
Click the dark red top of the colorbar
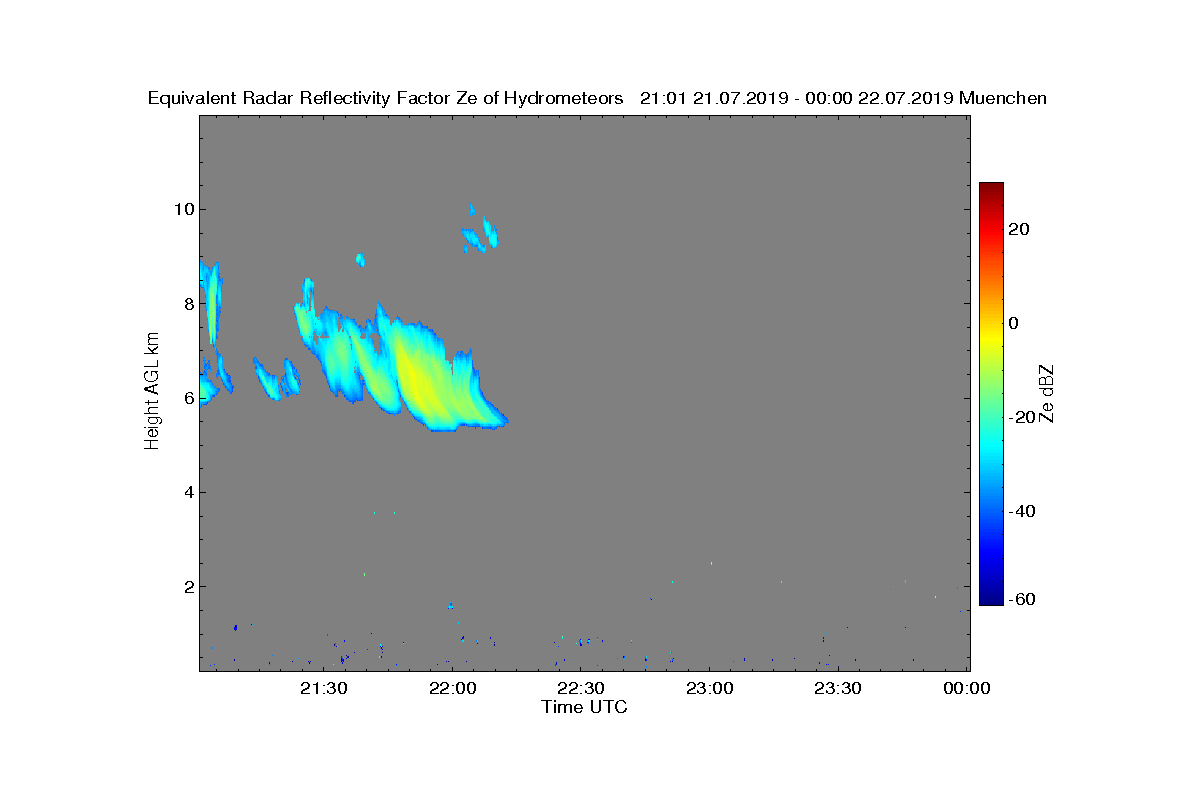pos(991,189)
